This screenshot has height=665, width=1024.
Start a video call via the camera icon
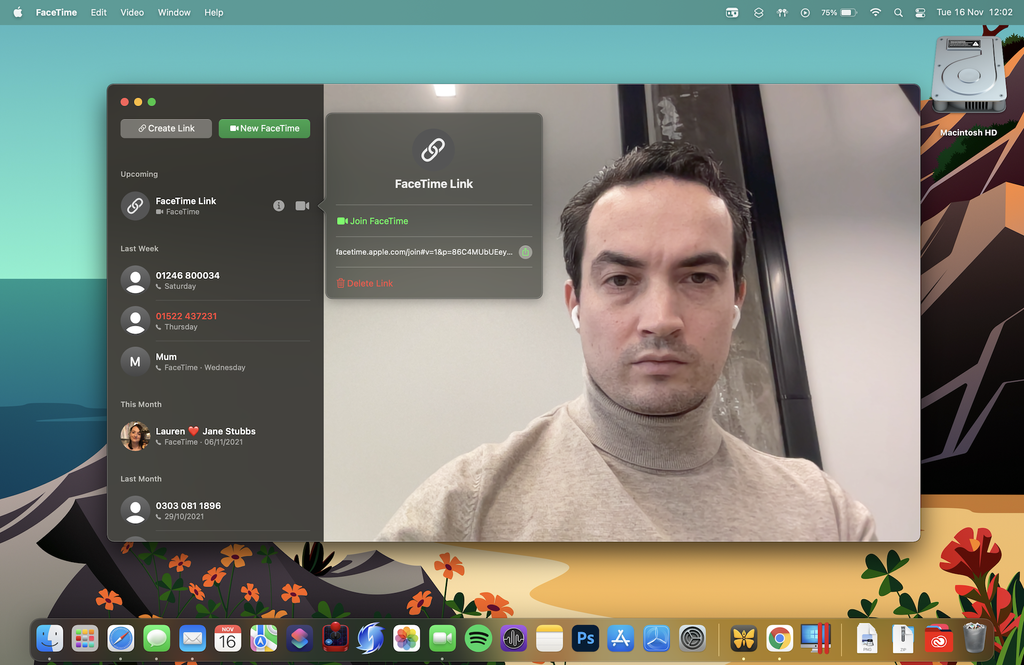301,205
